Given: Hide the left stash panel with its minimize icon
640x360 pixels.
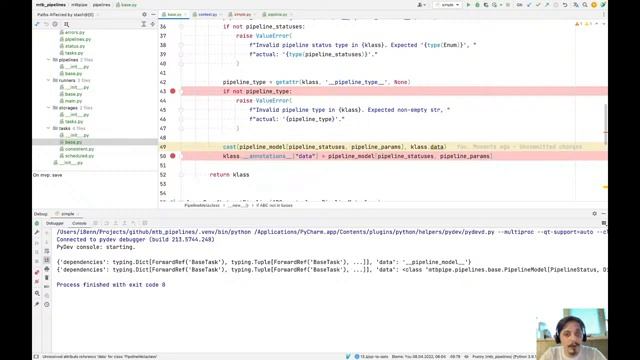Looking at the screenshot, I should pos(153,14).
